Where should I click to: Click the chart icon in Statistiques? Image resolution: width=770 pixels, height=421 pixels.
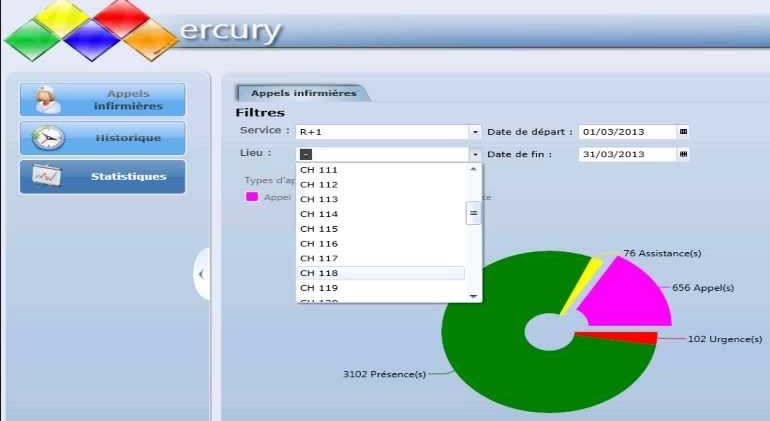point(47,176)
